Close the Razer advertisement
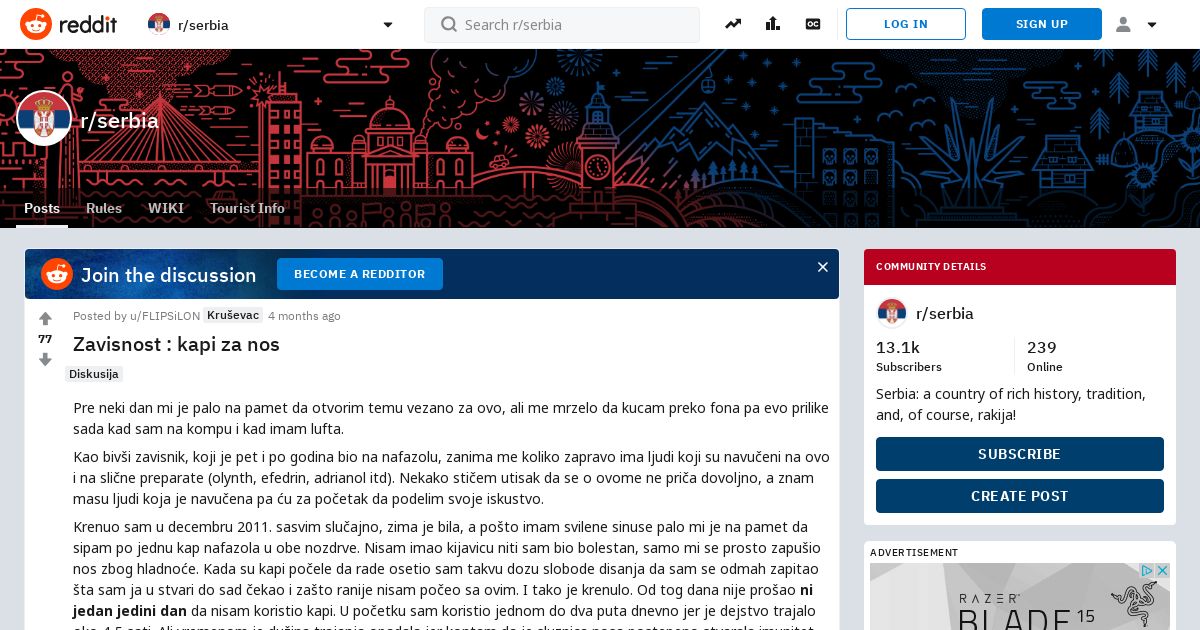Screen dimensions: 1200x630 (x=1162, y=571)
